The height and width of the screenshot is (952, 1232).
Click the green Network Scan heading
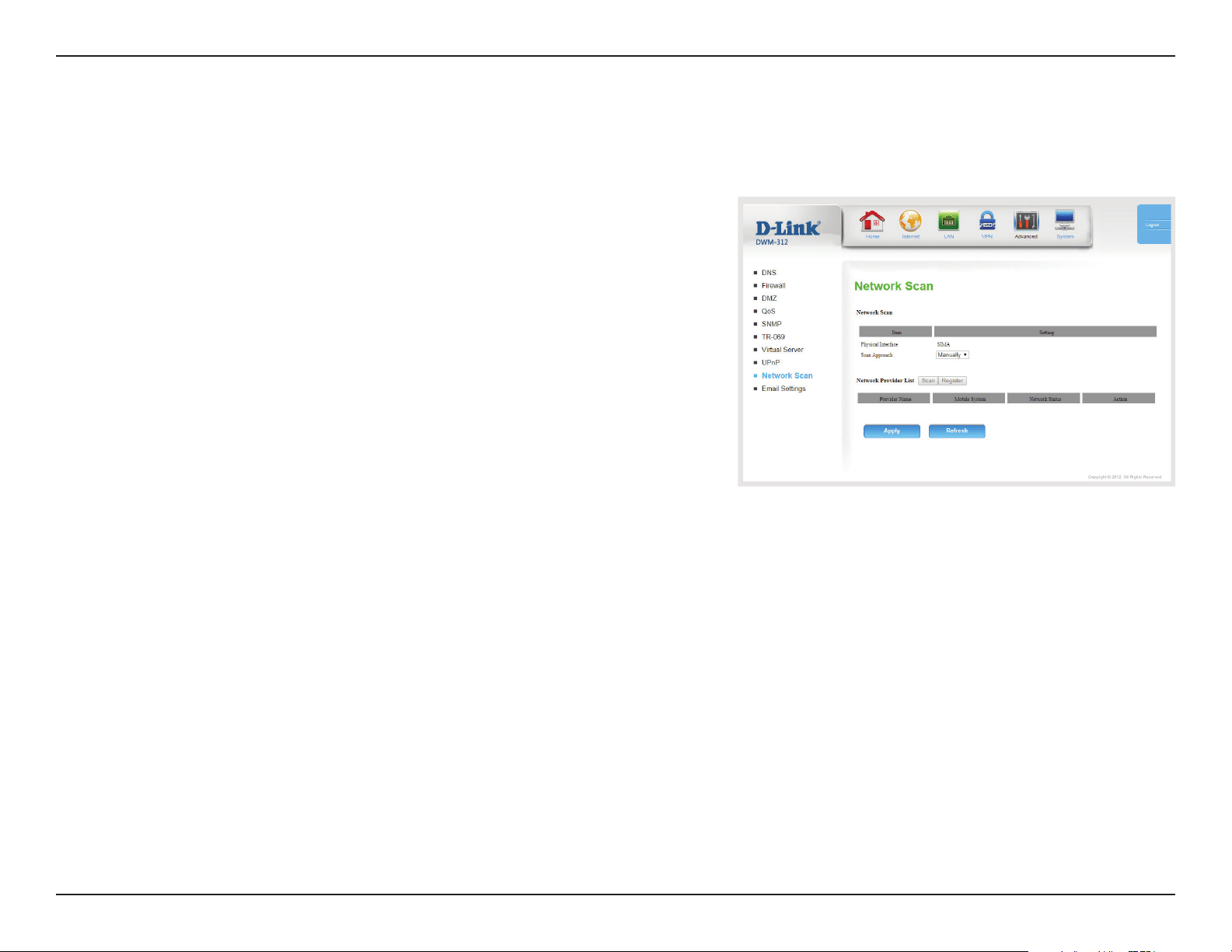(894, 286)
